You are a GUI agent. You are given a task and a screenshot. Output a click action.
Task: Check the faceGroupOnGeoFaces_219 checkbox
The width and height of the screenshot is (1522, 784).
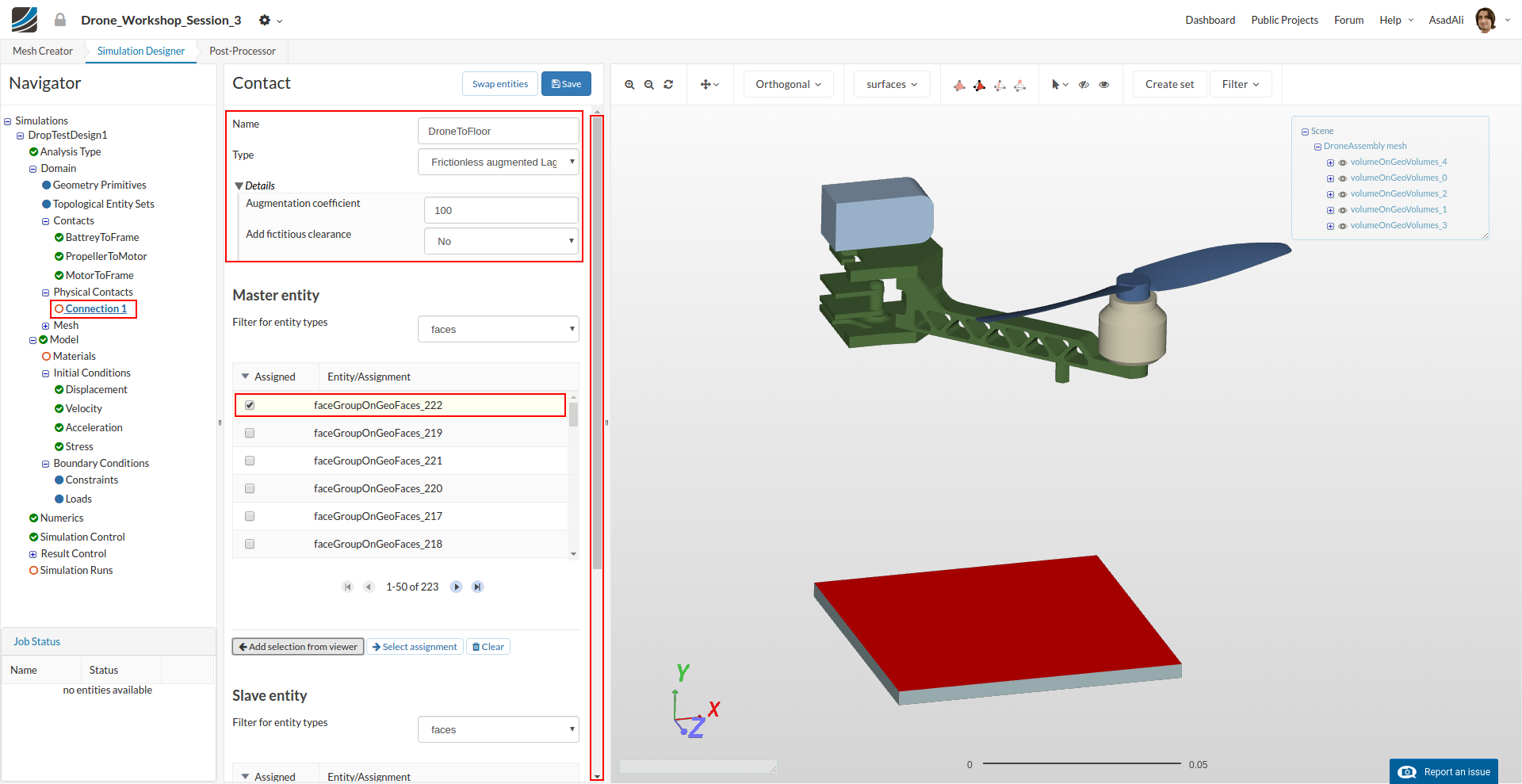coord(250,433)
